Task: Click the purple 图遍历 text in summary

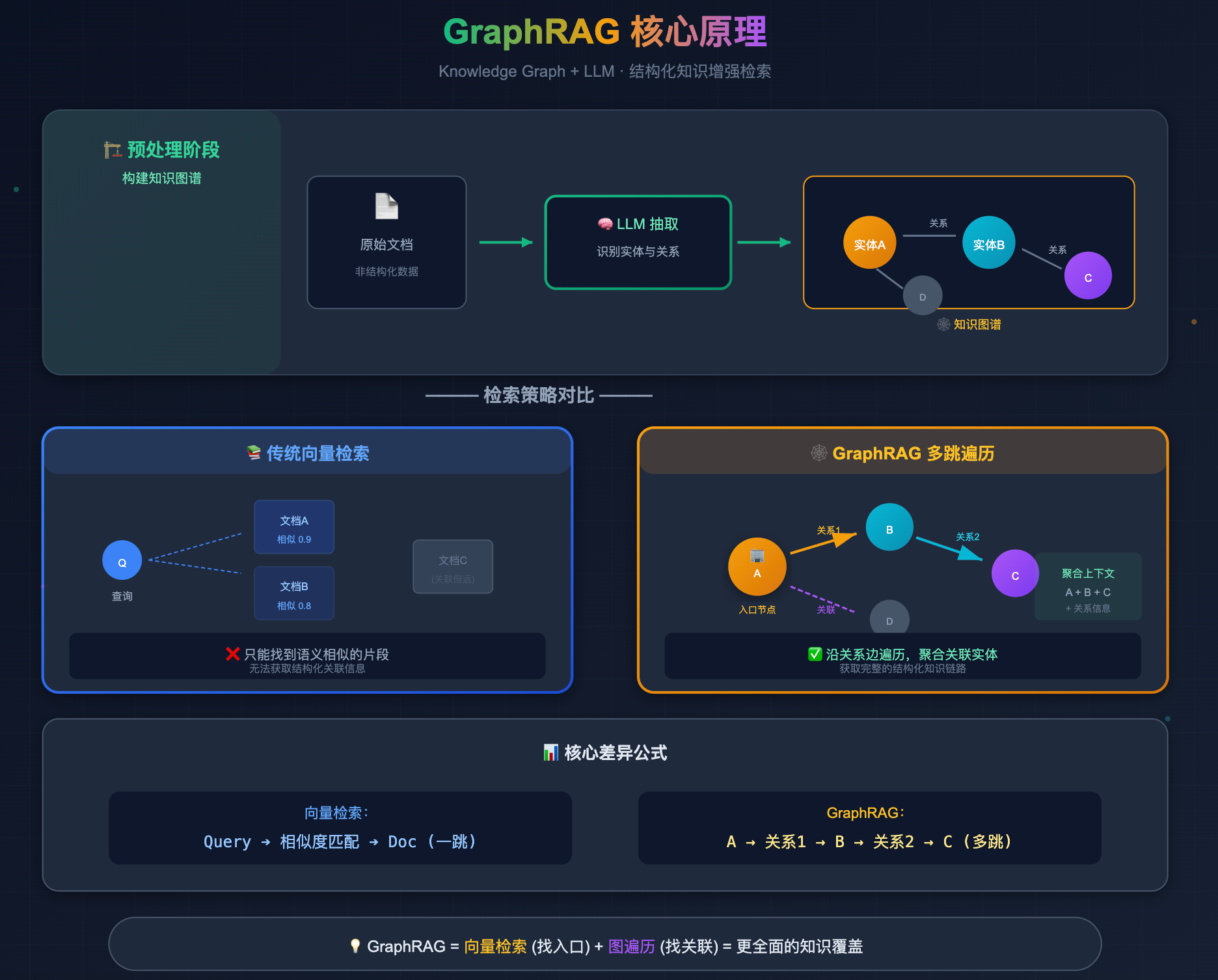Action: click(x=631, y=946)
